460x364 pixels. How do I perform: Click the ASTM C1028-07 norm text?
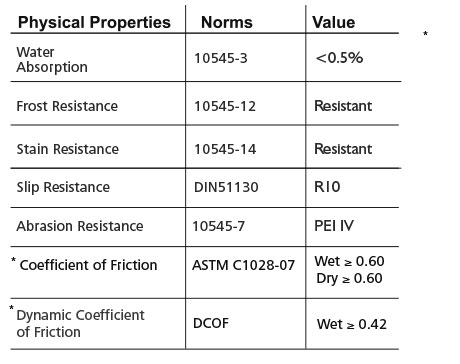[x=243, y=265]
